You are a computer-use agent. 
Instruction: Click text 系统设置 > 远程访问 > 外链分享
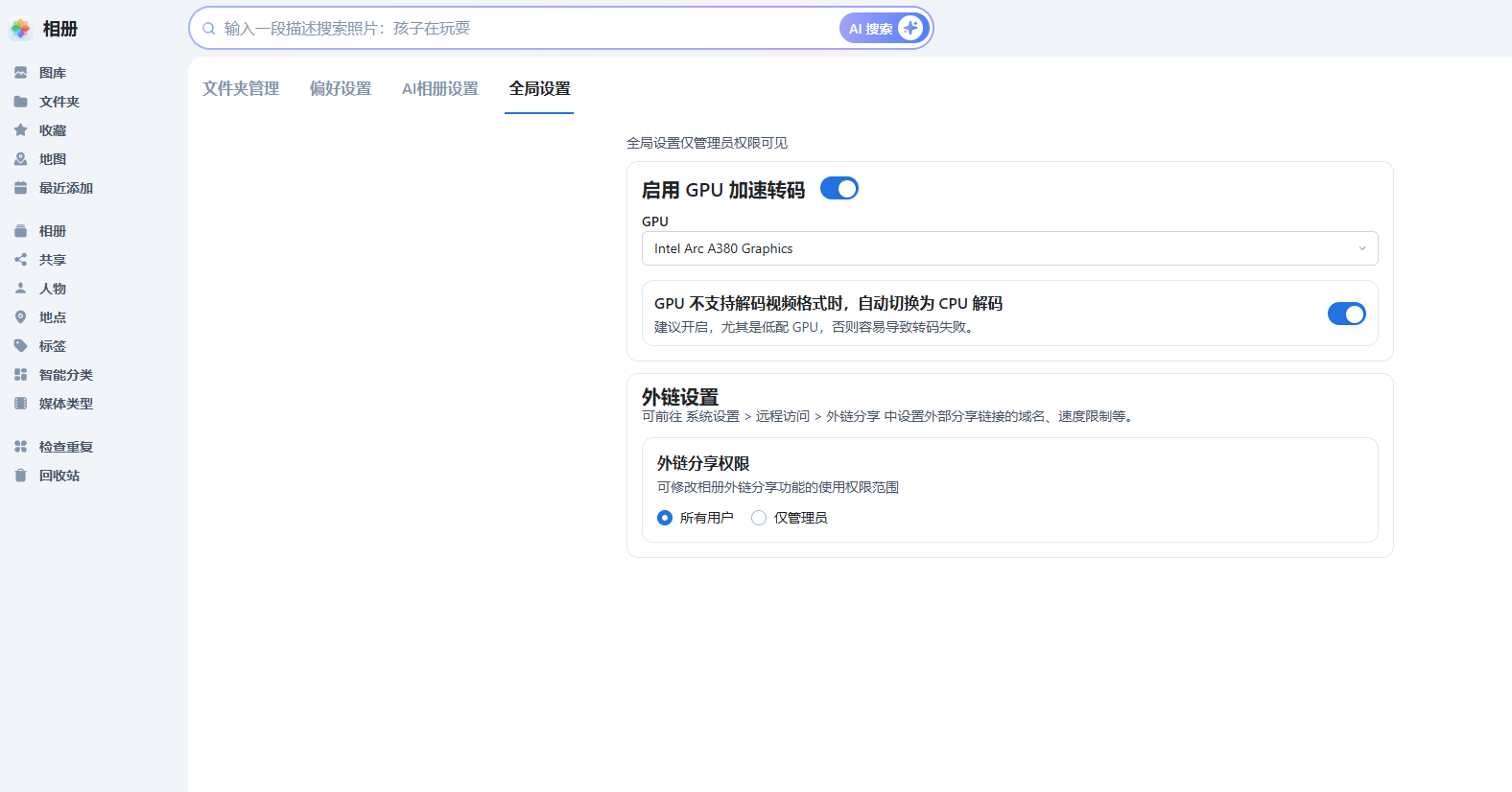pos(783,416)
